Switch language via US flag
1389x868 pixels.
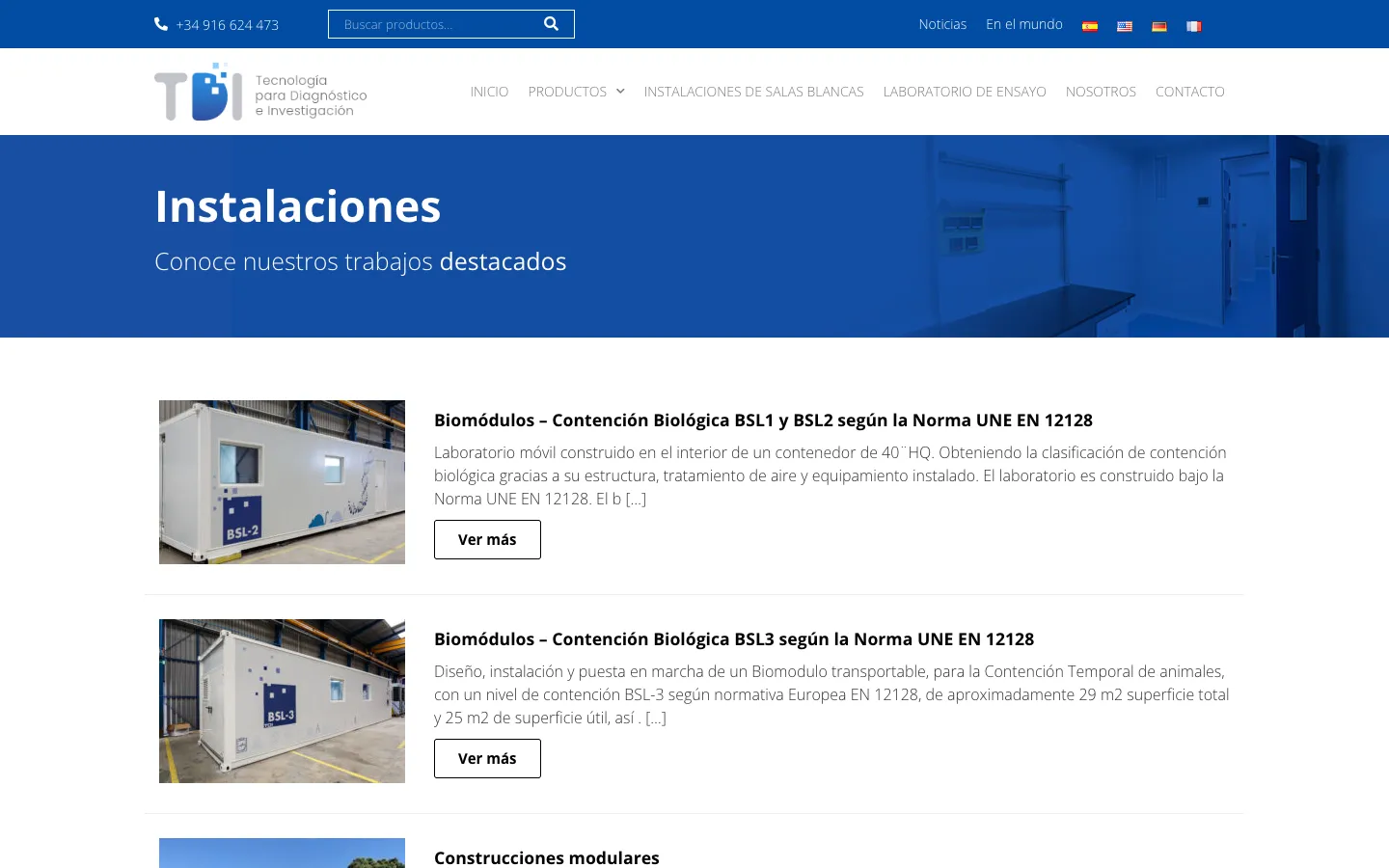[1125, 26]
